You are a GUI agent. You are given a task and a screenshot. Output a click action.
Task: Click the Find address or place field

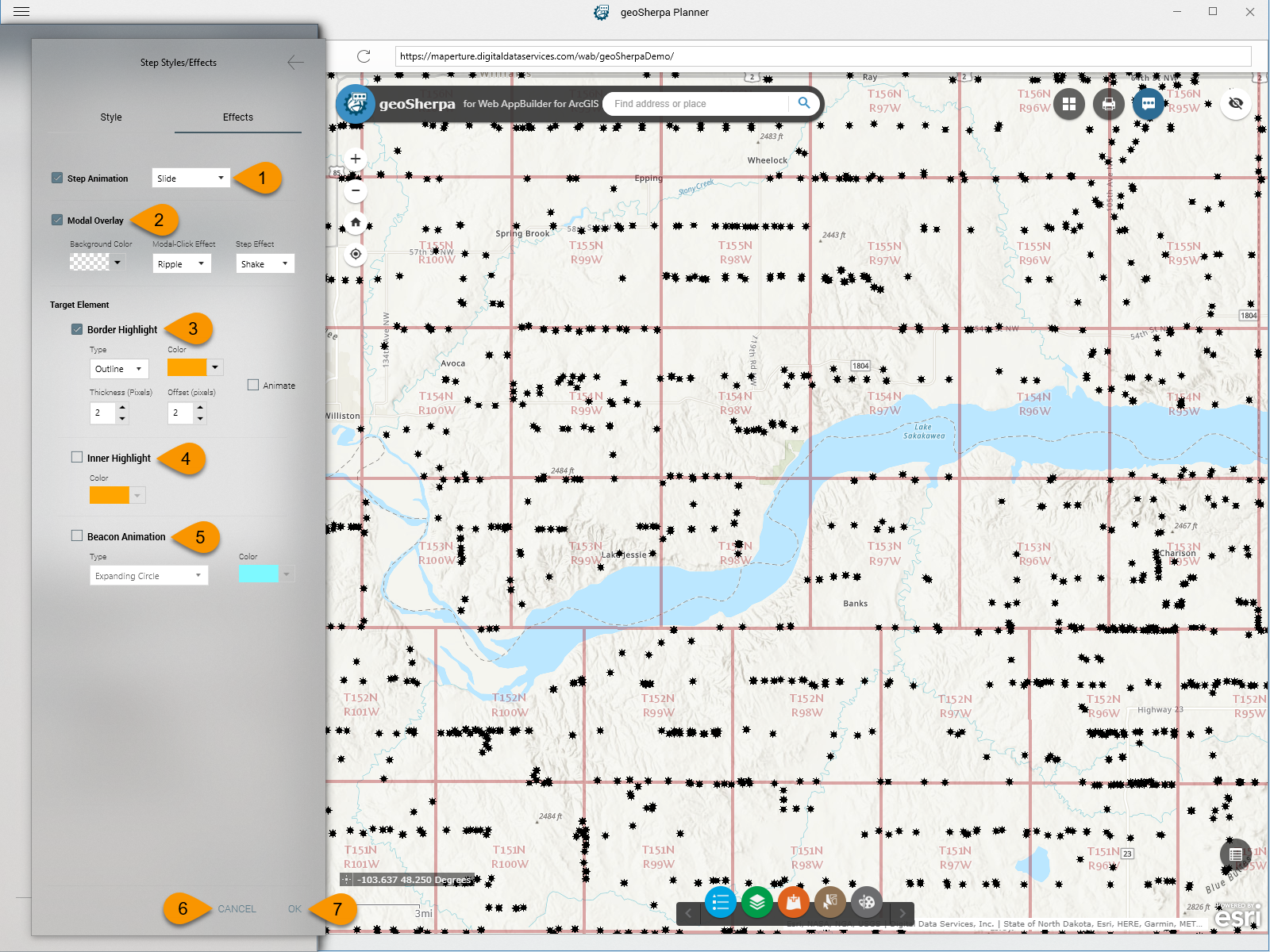click(700, 104)
